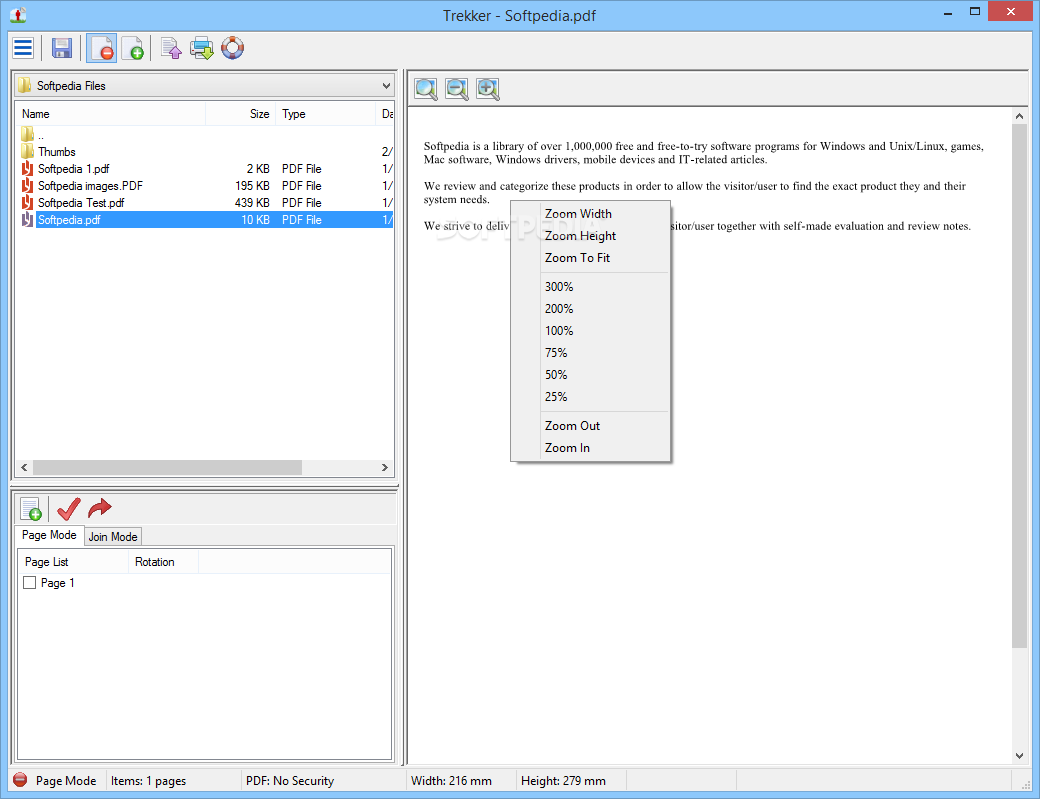The width and height of the screenshot is (1040, 799).
Task: Choose Zoom In from context menu
Action: pos(567,448)
